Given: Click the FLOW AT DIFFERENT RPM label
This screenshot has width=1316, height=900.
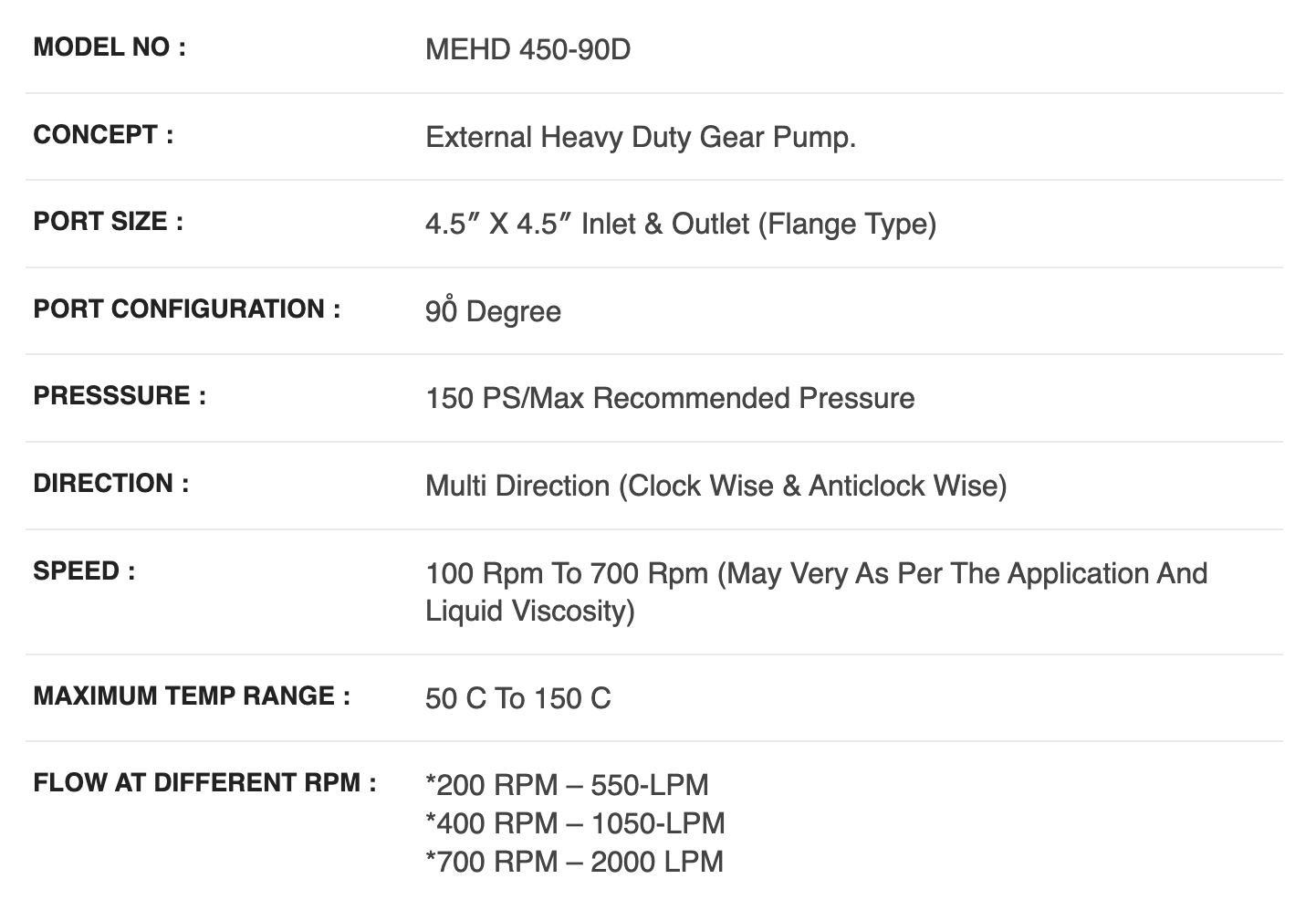Looking at the screenshot, I should coord(205,783).
